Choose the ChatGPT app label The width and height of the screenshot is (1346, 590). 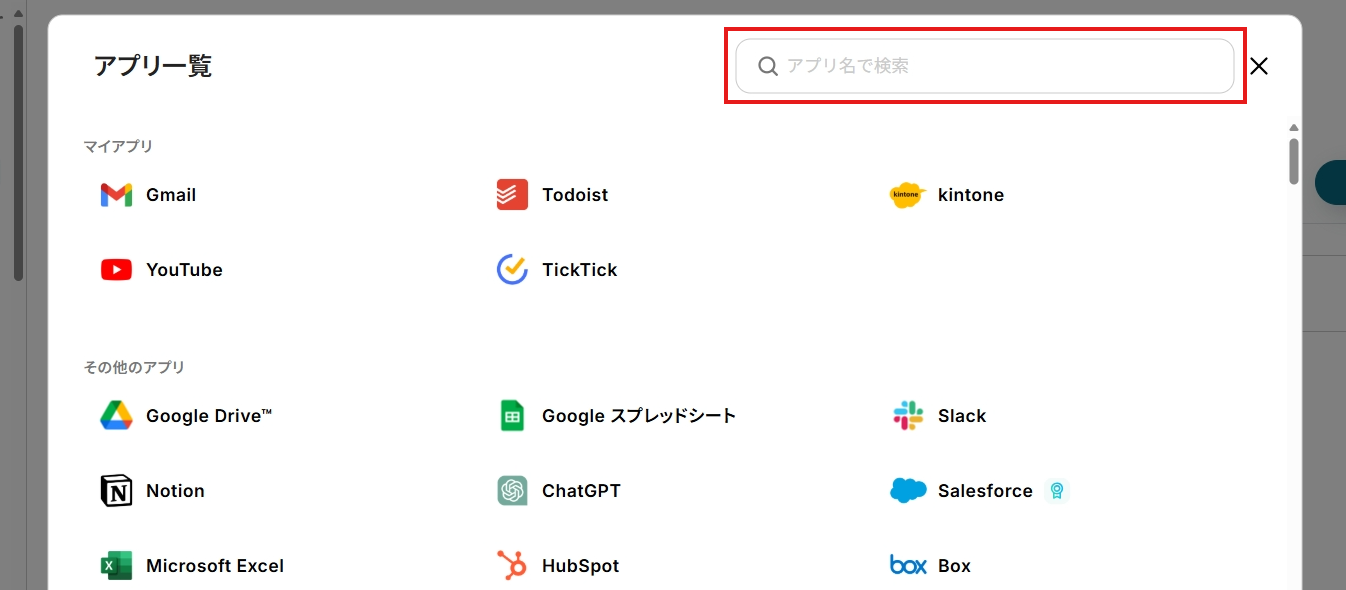point(581,491)
